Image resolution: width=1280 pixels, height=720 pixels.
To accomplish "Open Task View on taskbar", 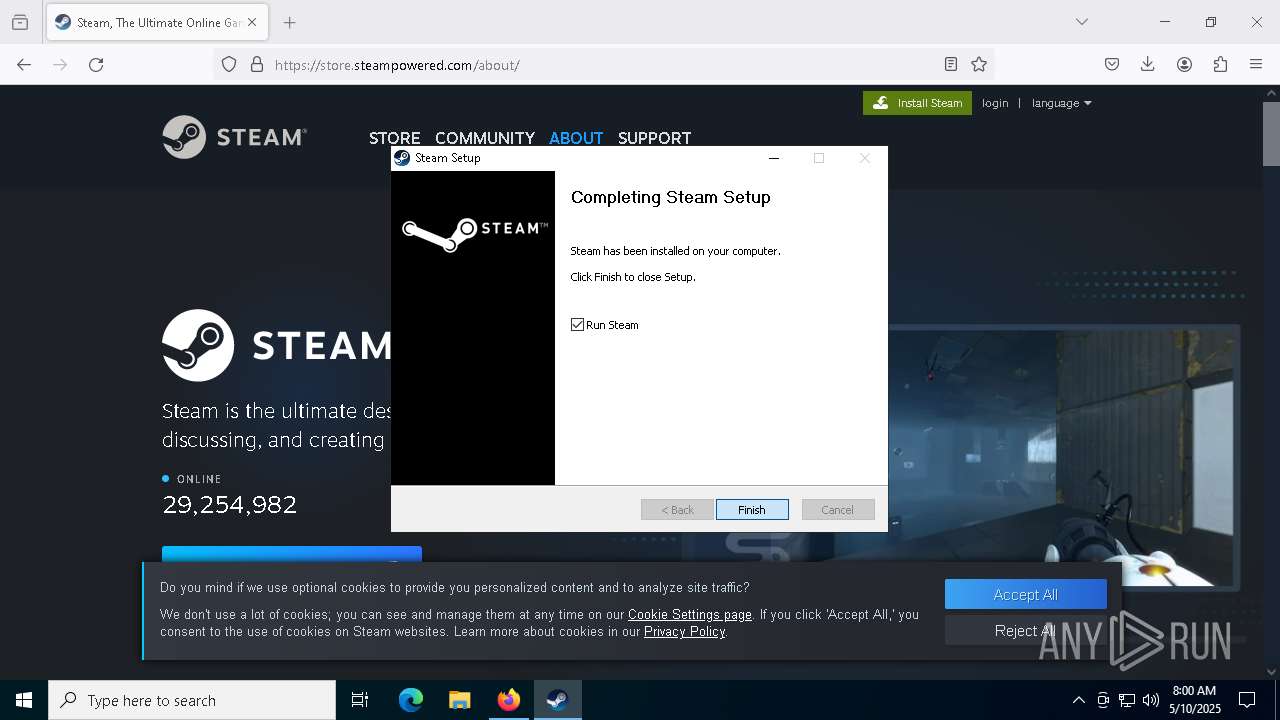I will pyautogui.click(x=360, y=700).
